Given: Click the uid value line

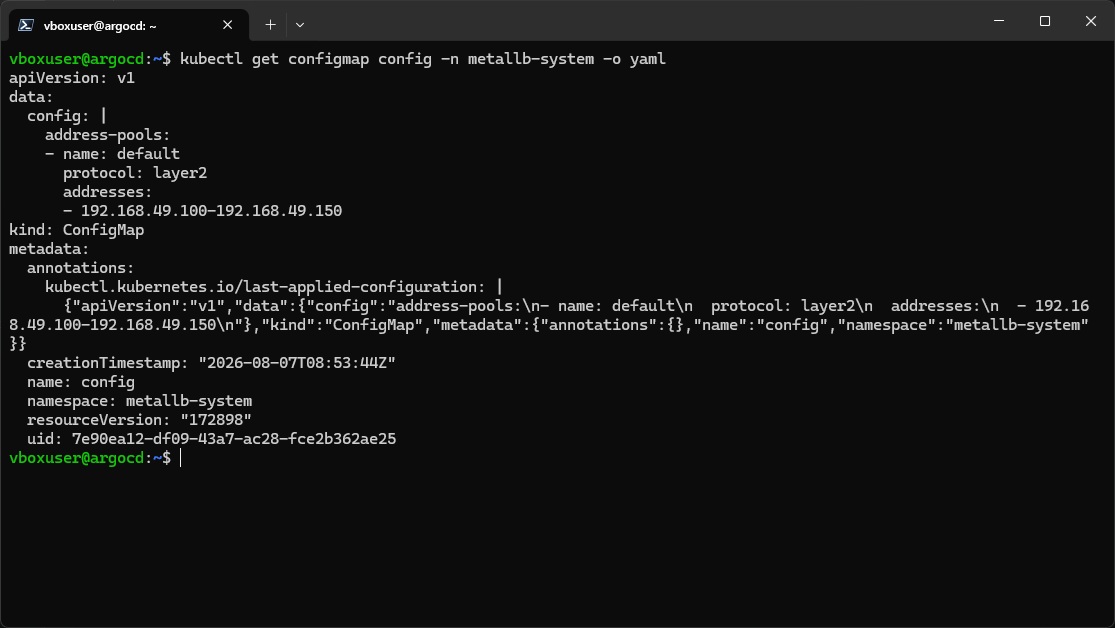Looking at the screenshot, I should [211, 439].
